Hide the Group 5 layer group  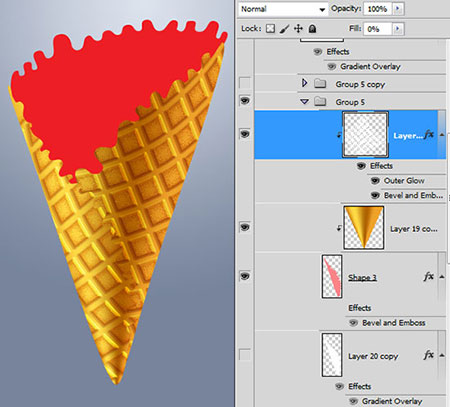click(245, 100)
